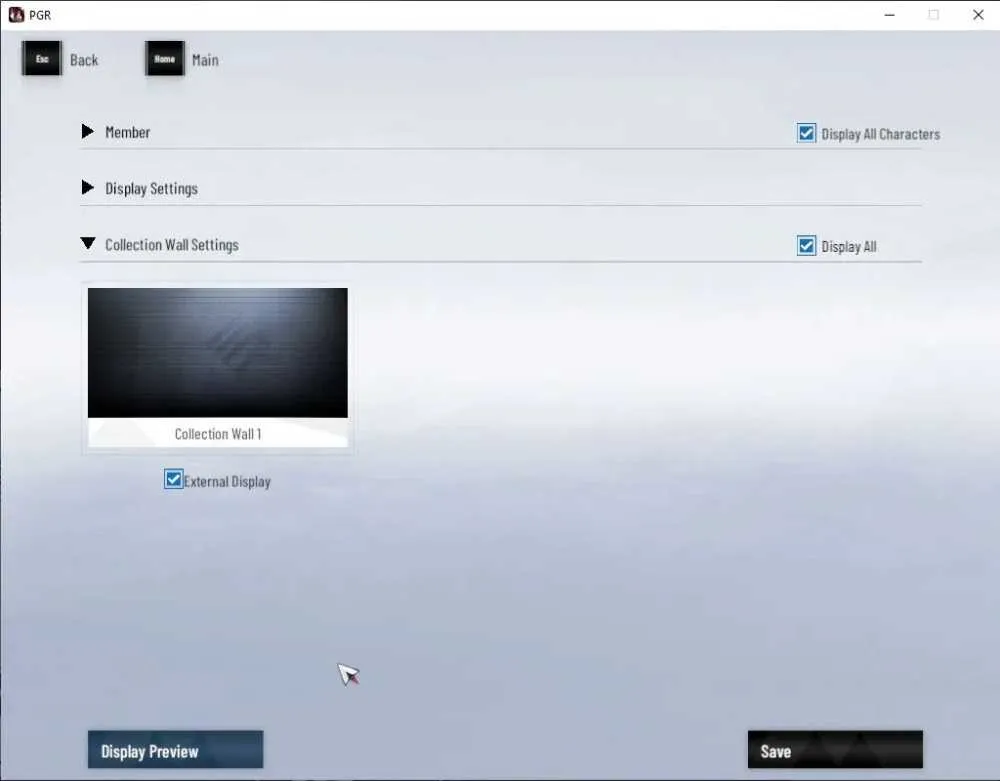The height and width of the screenshot is (781, 1000).
Task: Click the Home key icon for Main
Action: point(165,59)
